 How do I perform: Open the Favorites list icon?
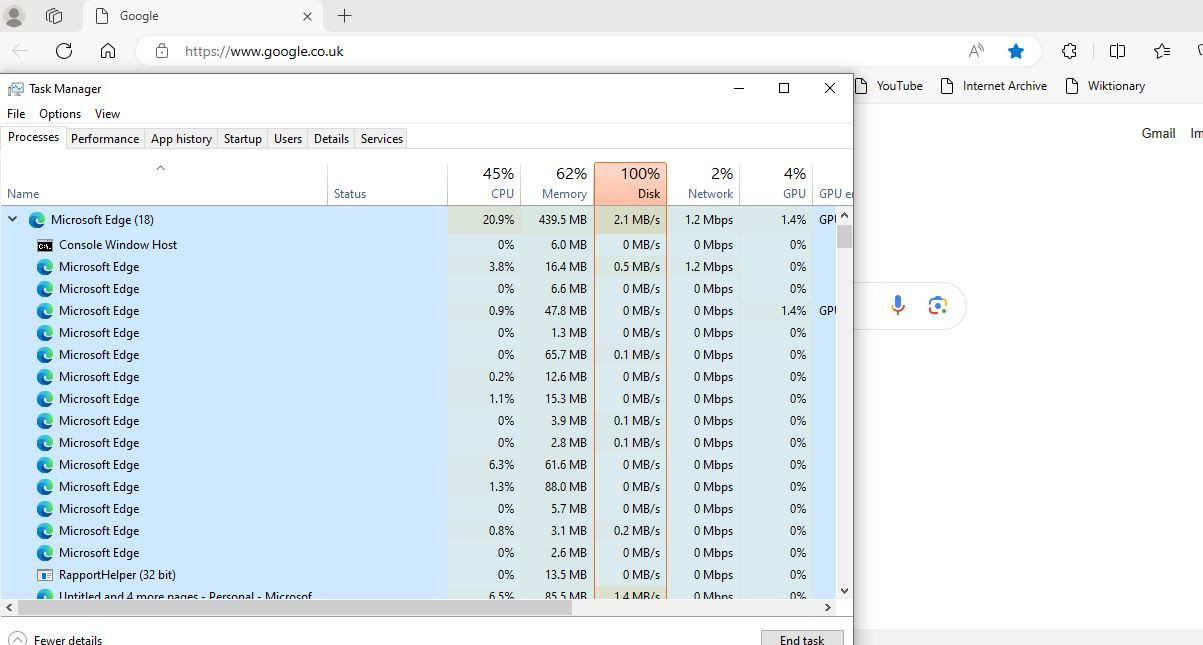click(x=1162, y=51)
